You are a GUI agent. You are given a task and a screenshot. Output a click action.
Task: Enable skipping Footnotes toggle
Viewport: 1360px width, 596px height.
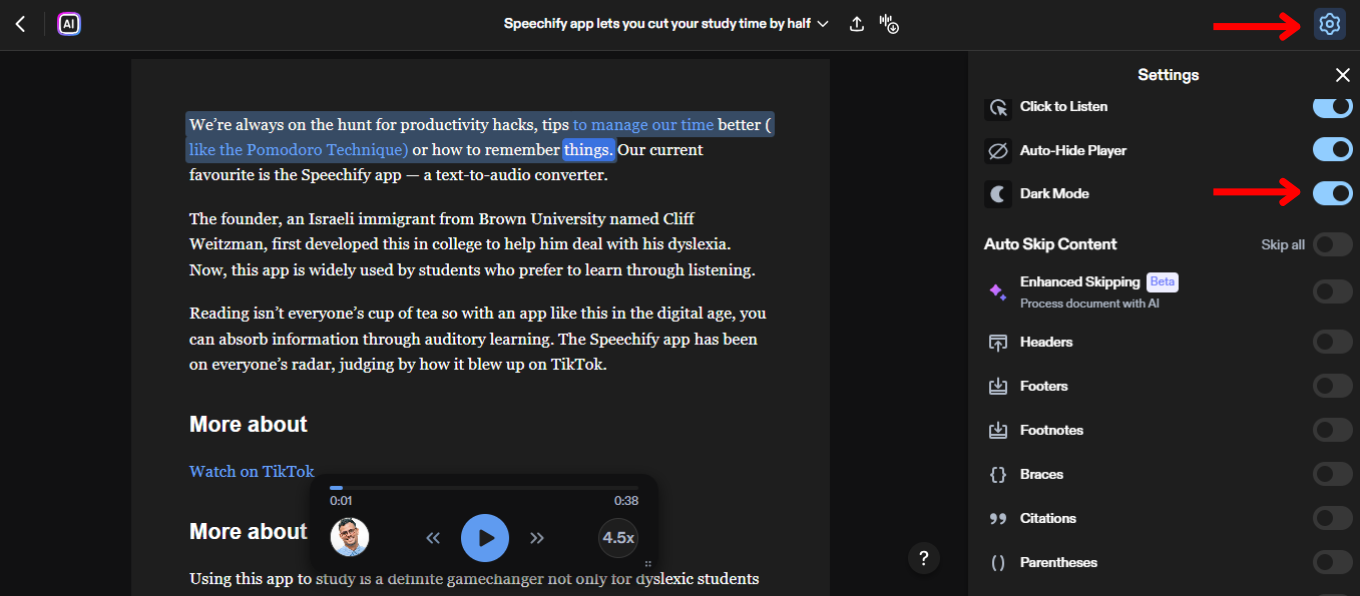coord(1333,430)
